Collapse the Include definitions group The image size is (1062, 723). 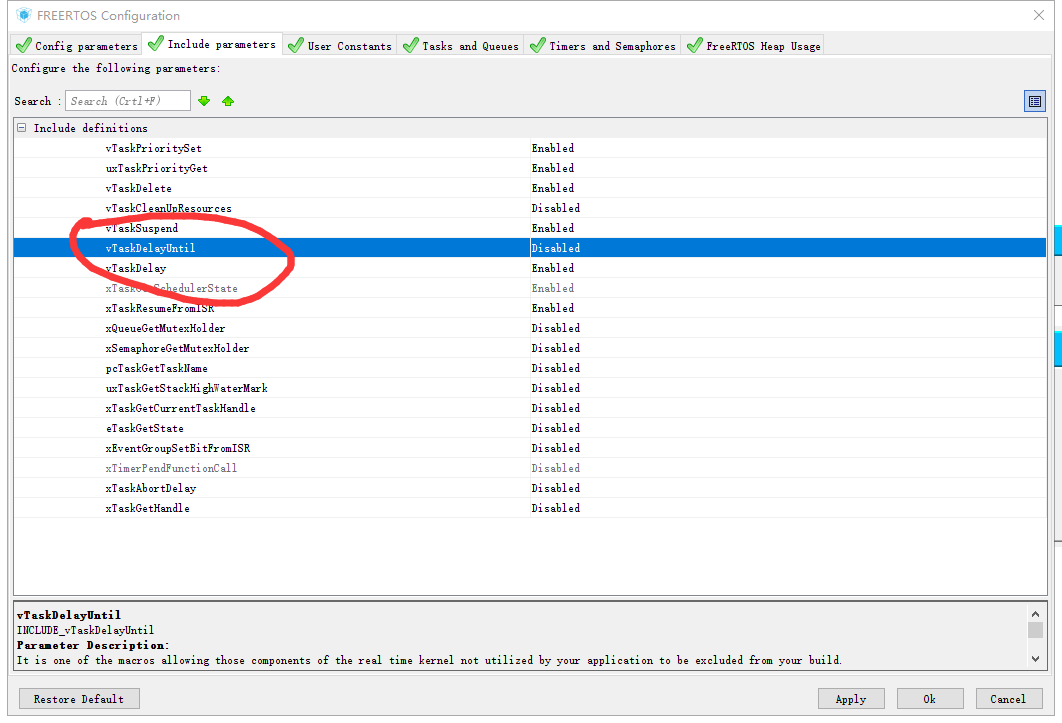point(22,127)
